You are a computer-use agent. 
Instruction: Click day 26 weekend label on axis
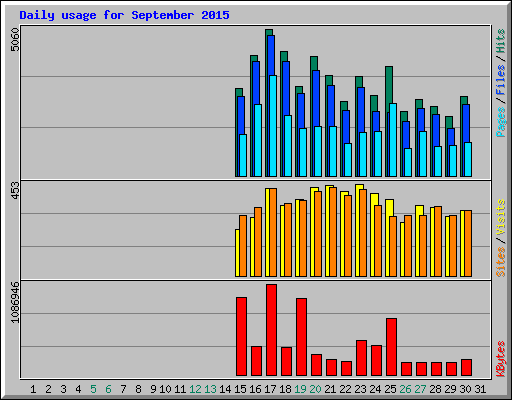coord(405,389)
